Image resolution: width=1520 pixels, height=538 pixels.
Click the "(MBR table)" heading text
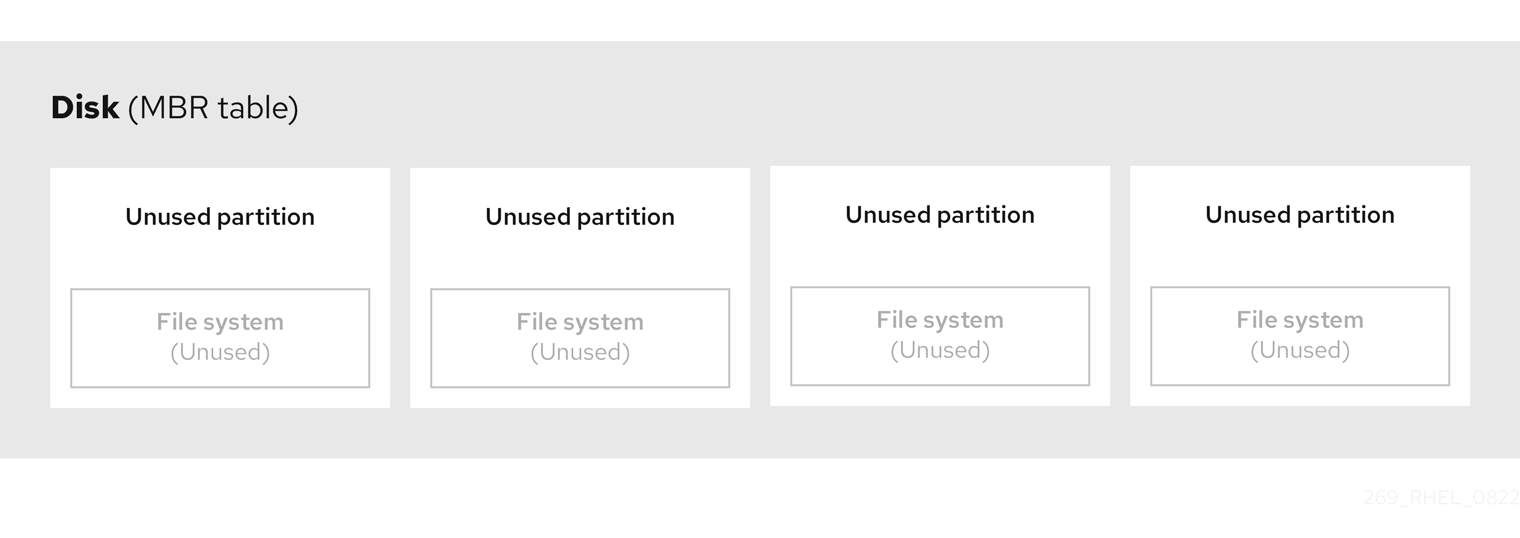point(213,108)
